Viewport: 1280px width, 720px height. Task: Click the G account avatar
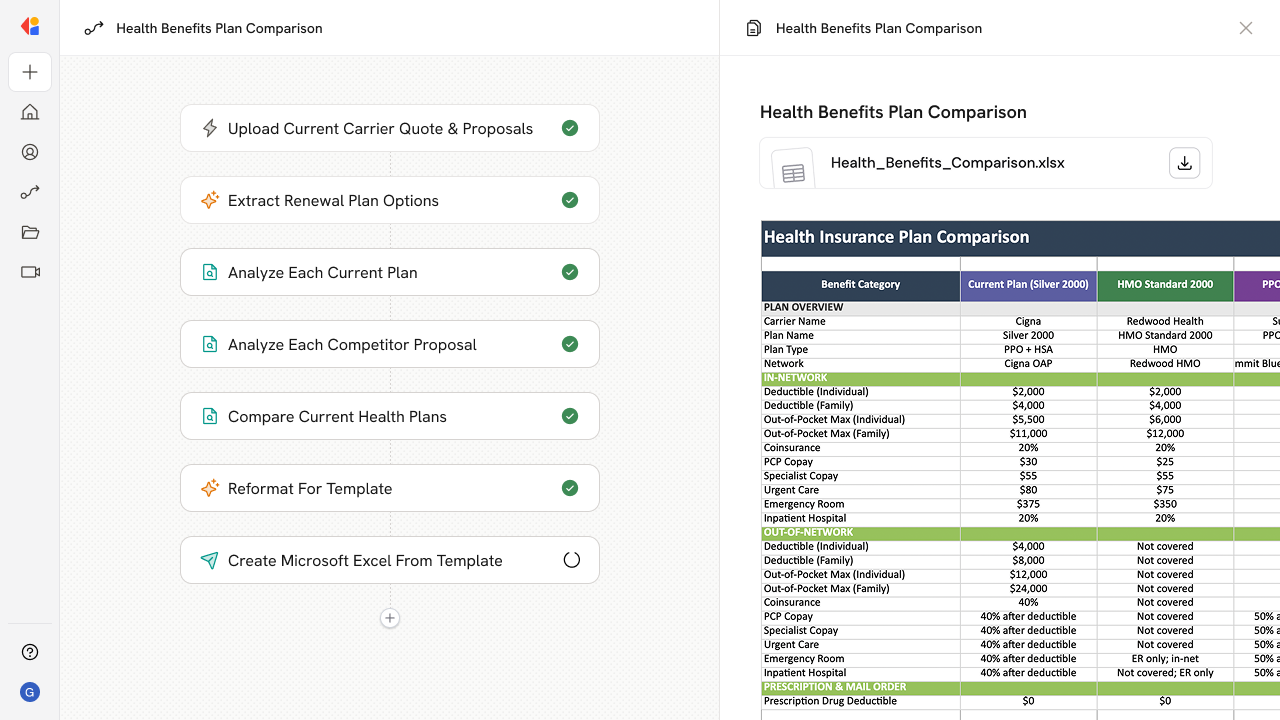(30, 692)
